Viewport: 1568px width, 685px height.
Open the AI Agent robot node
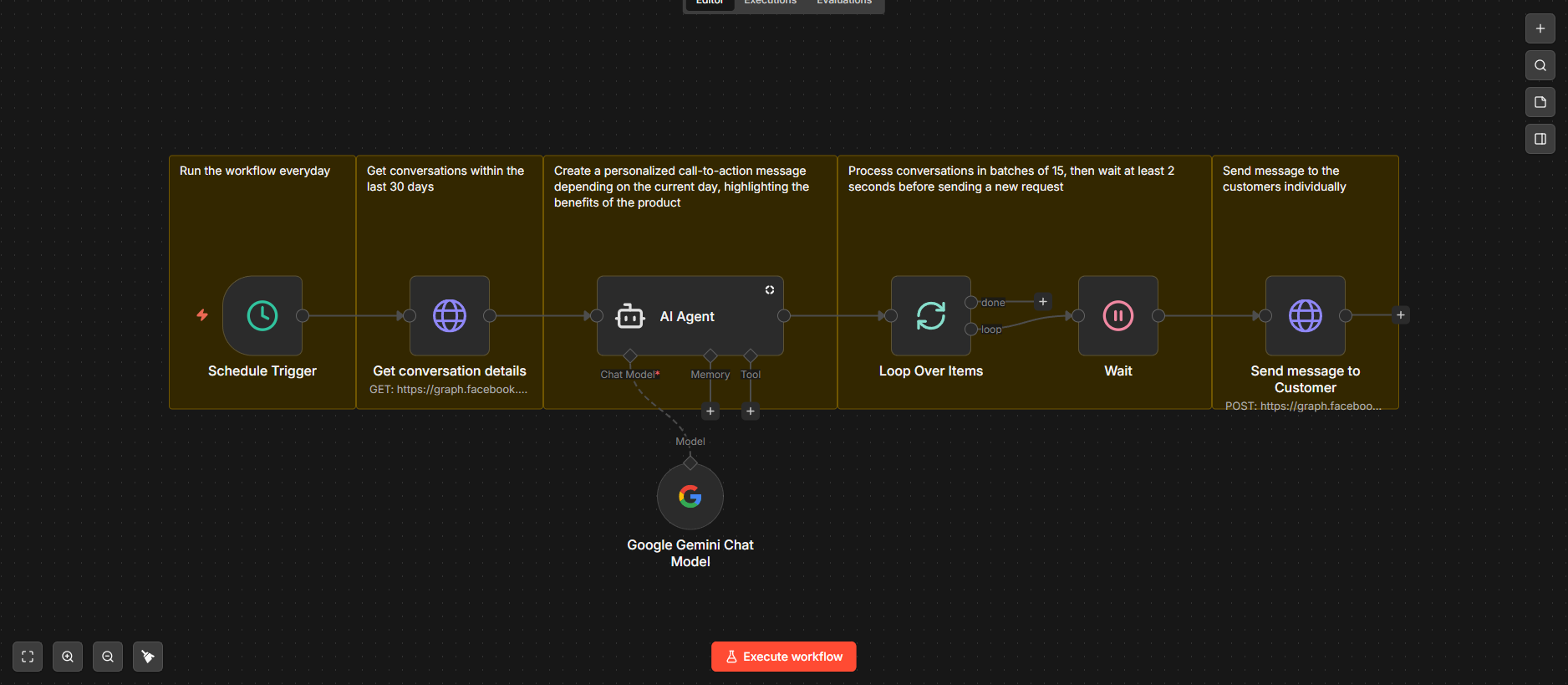[690, 316]
